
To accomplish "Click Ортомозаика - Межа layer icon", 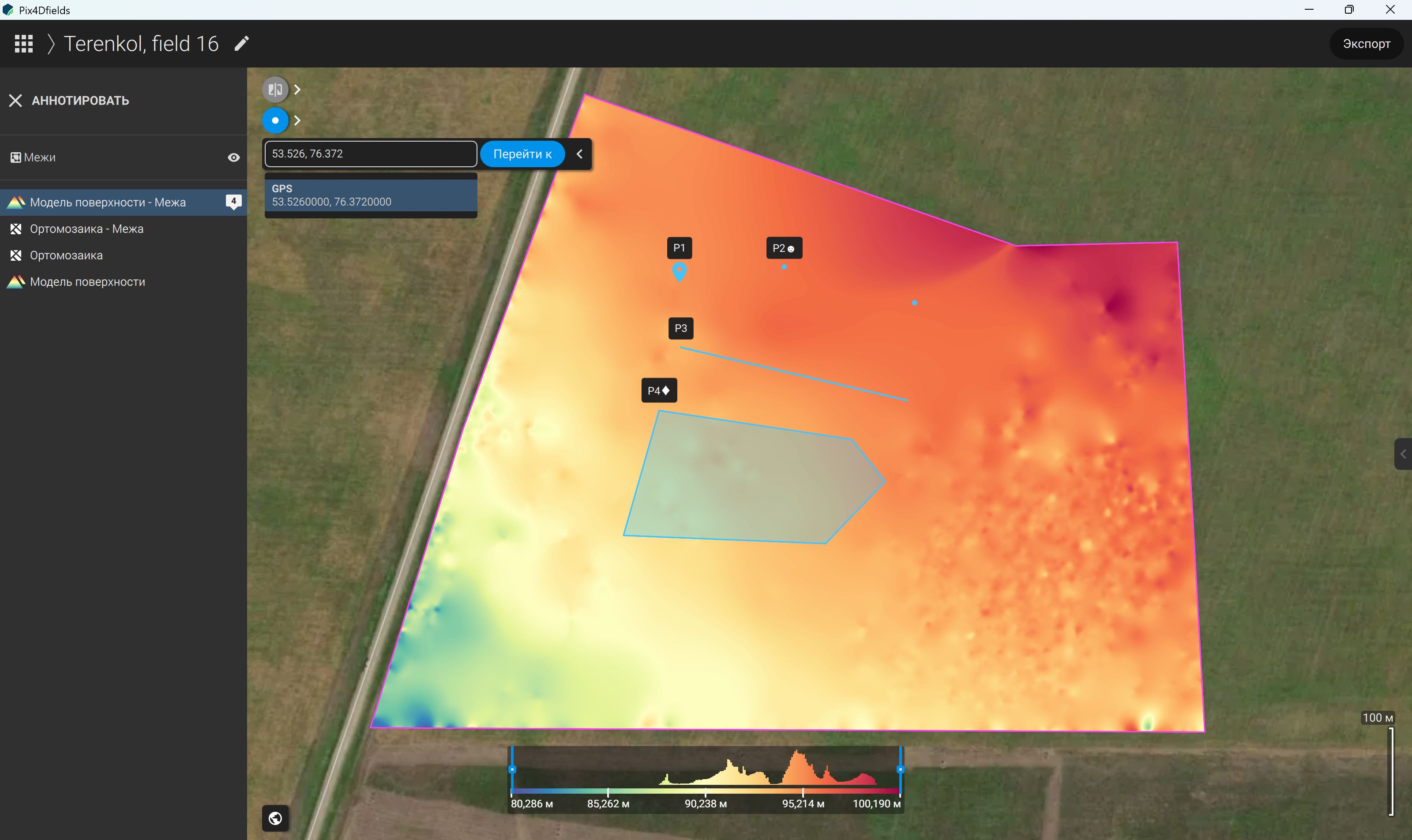I will coord(16,229).
